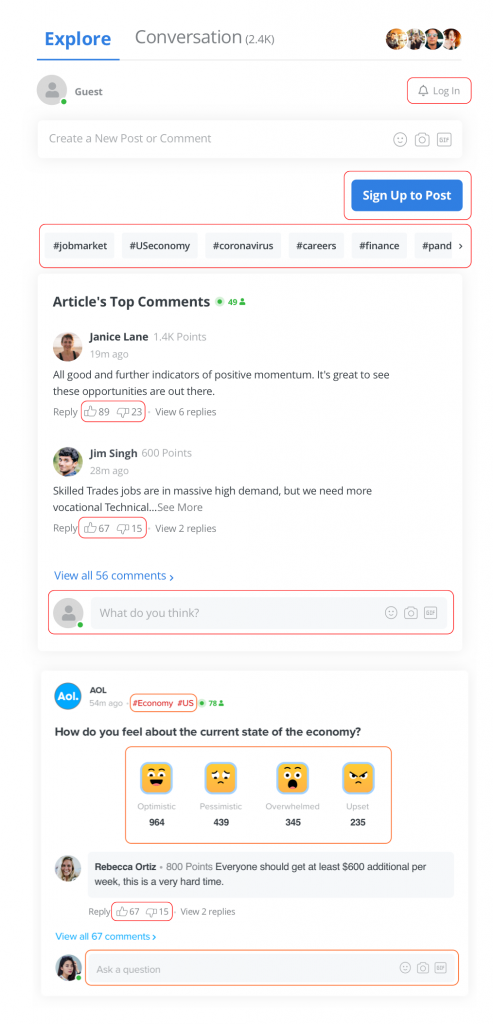Choose the Upset reaction emoji
This screenshot has width=493, height=1024.
[358, 778]
